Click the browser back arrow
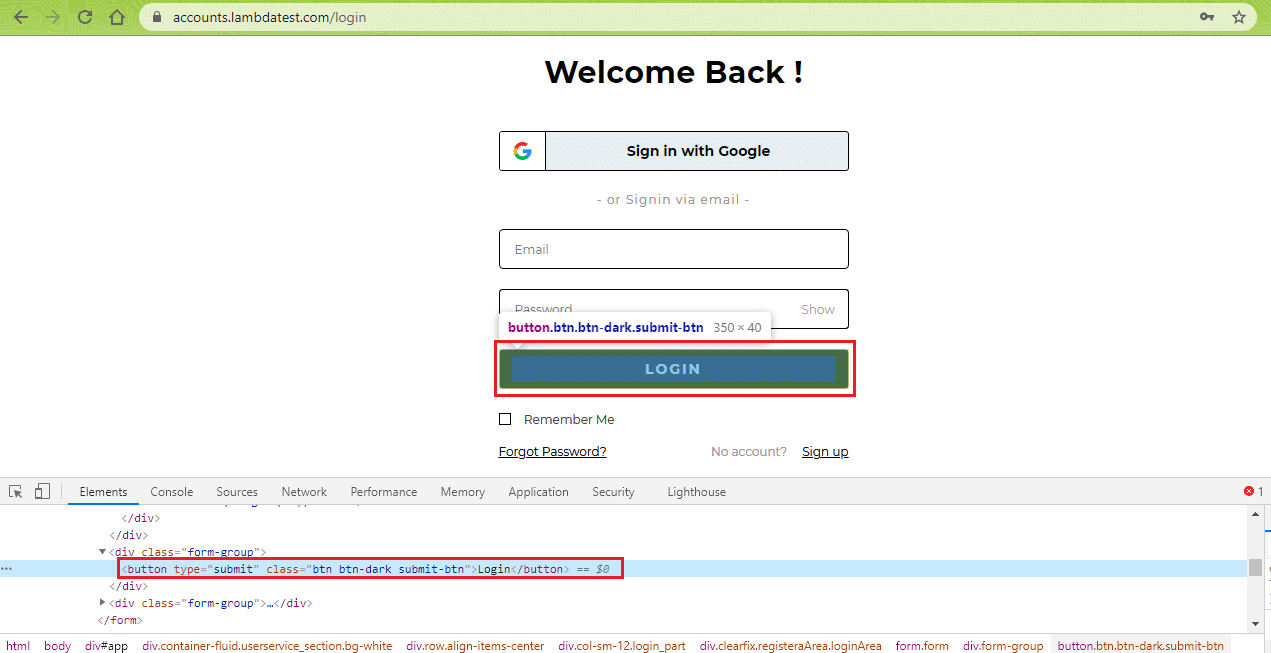Viewport: 1271px width, 653px height. (x=21, y=17)
